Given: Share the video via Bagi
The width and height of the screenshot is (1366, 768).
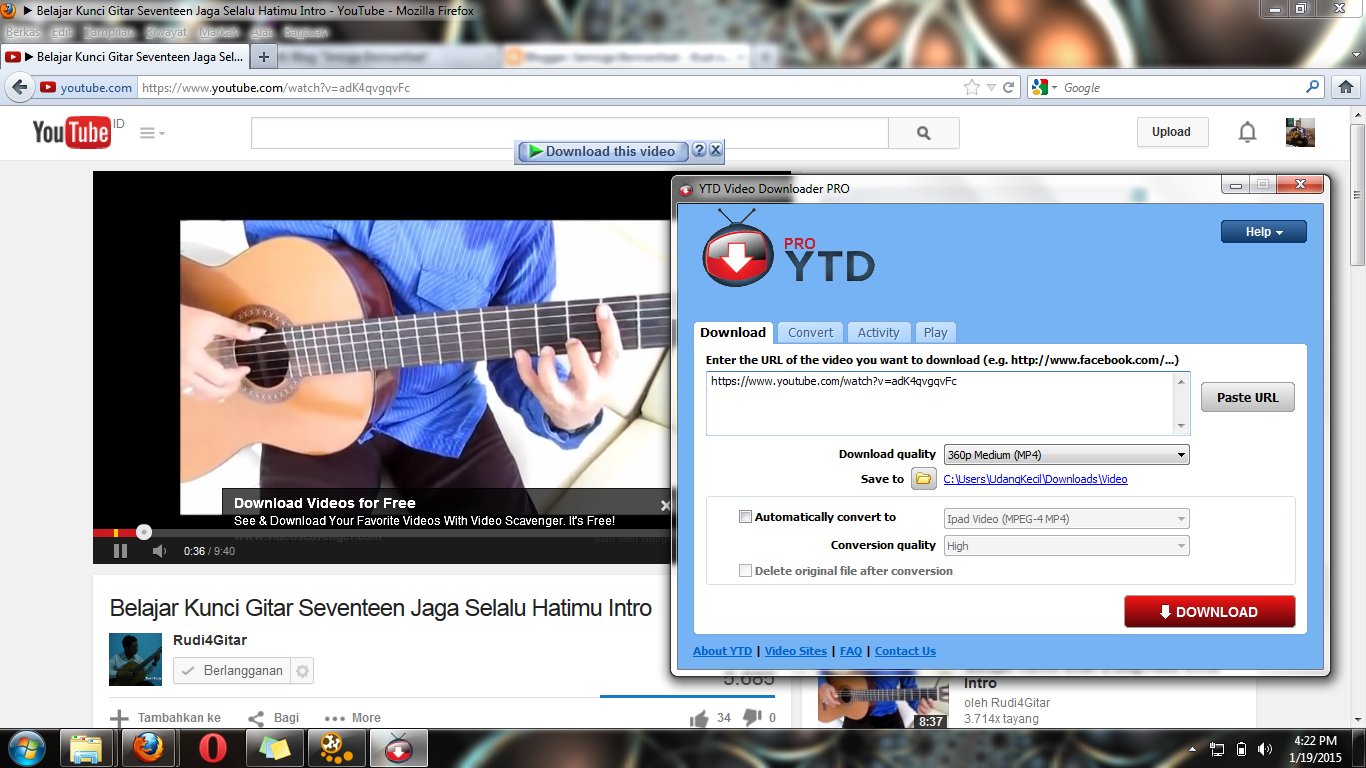Looking at the screenshot, I should pos(273,718).
